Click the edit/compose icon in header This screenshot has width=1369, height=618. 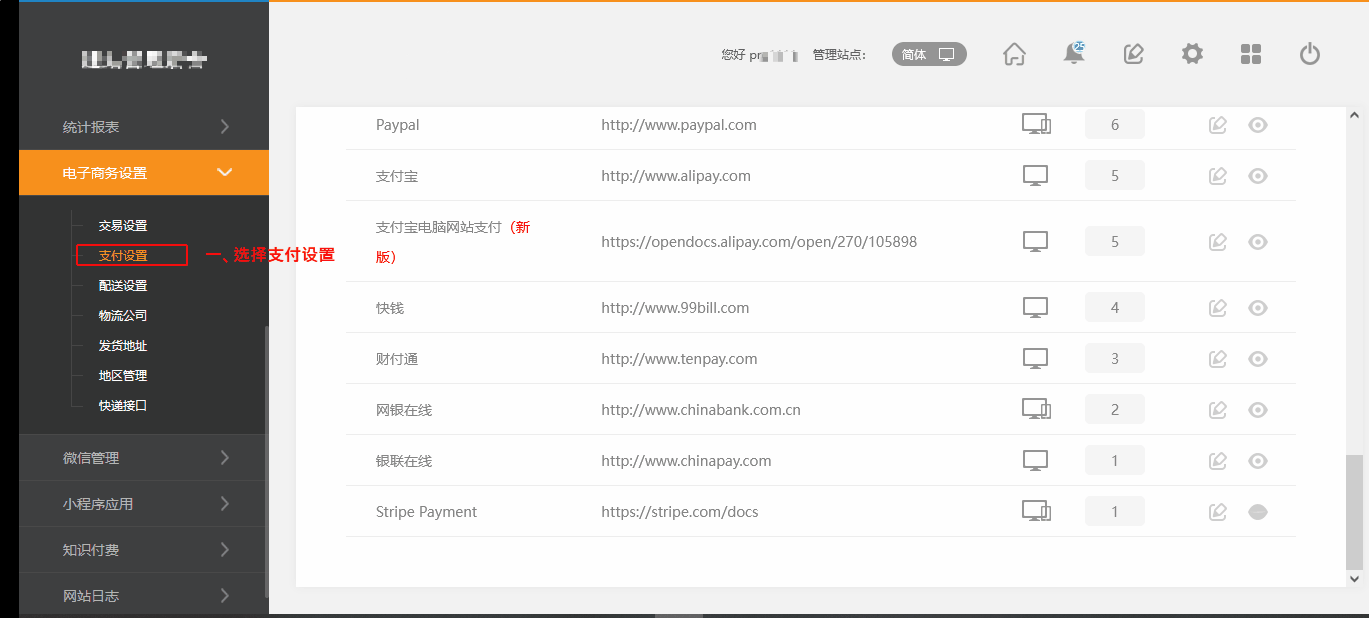[1133, 54]
